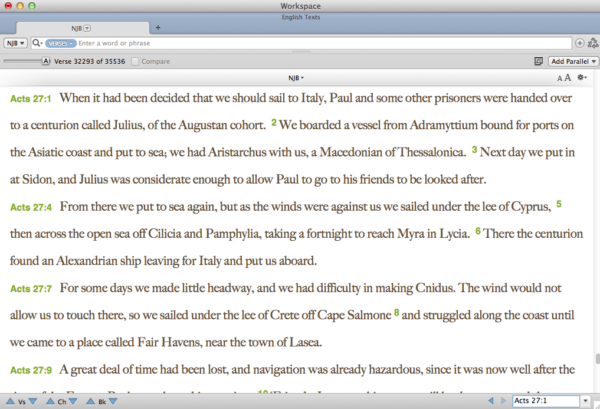Click the 'English Texts' workspace zone title

301,17
